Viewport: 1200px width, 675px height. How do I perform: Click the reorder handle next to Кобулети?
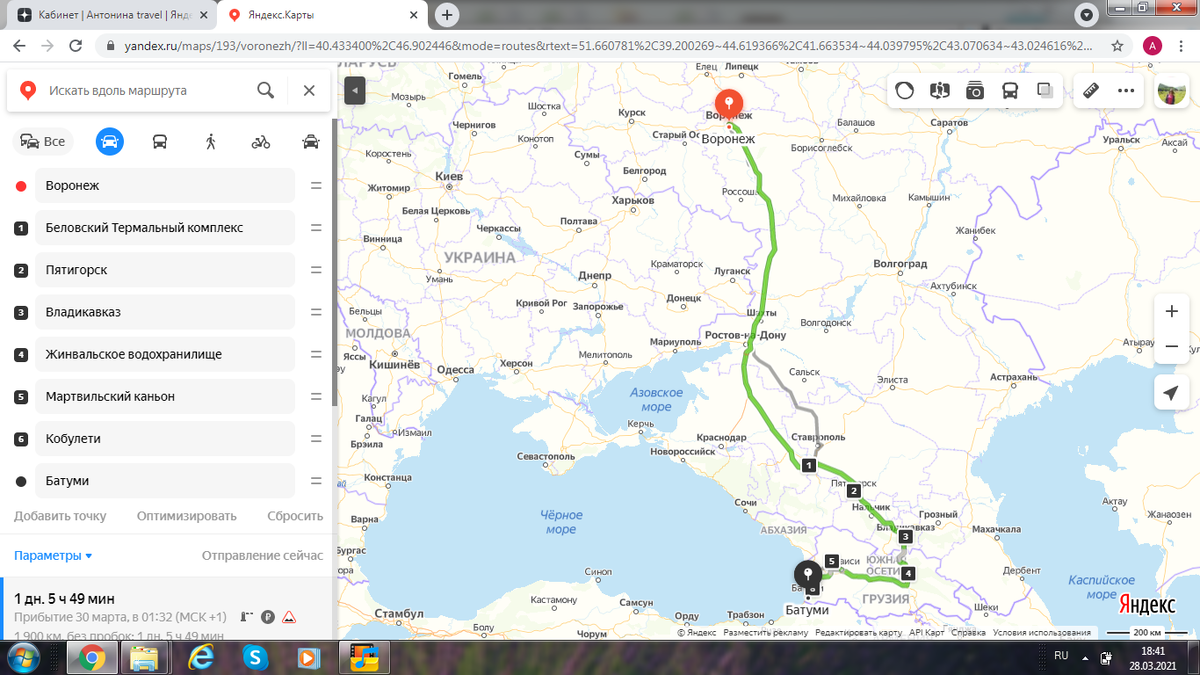tap(316, 438)
